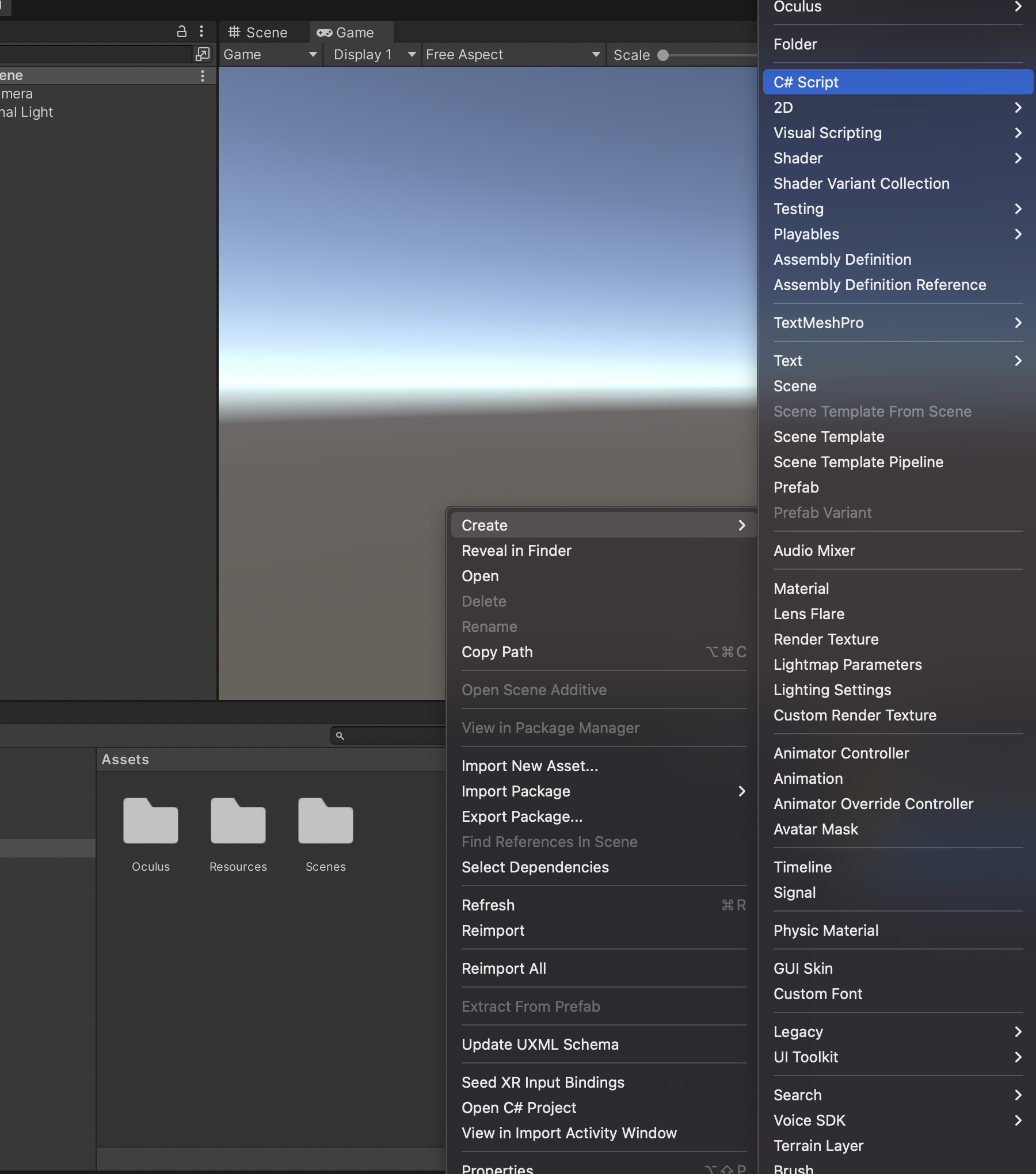Click the Scene tab's grid icon
1036x1174 pixels.
tap(233, 32)
